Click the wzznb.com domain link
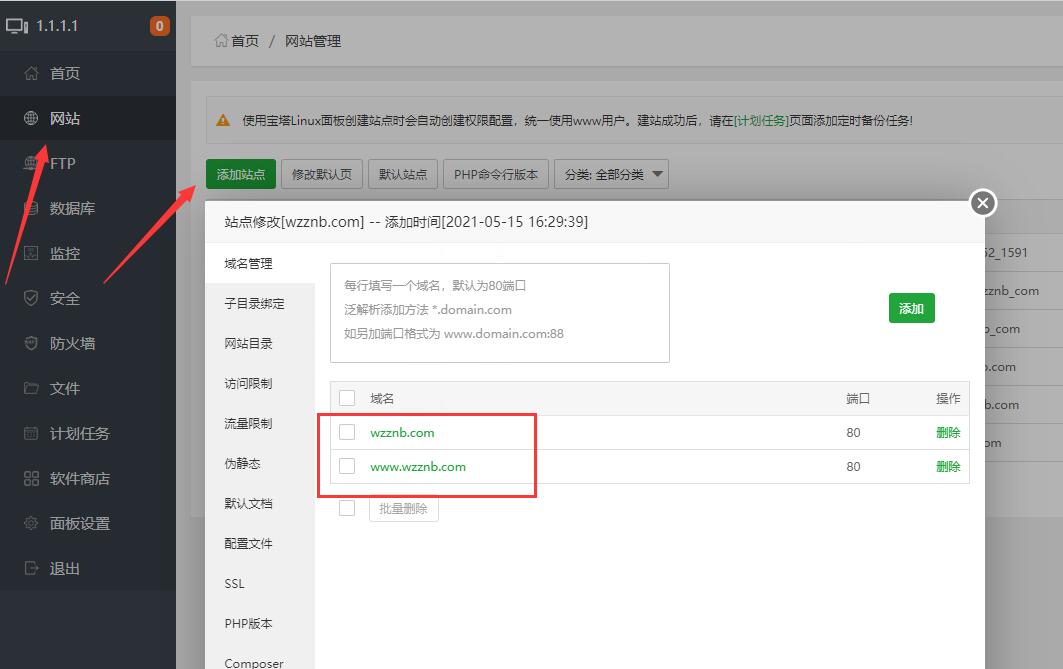Screen dimensions: 1063x669 (x=402, y=432)
